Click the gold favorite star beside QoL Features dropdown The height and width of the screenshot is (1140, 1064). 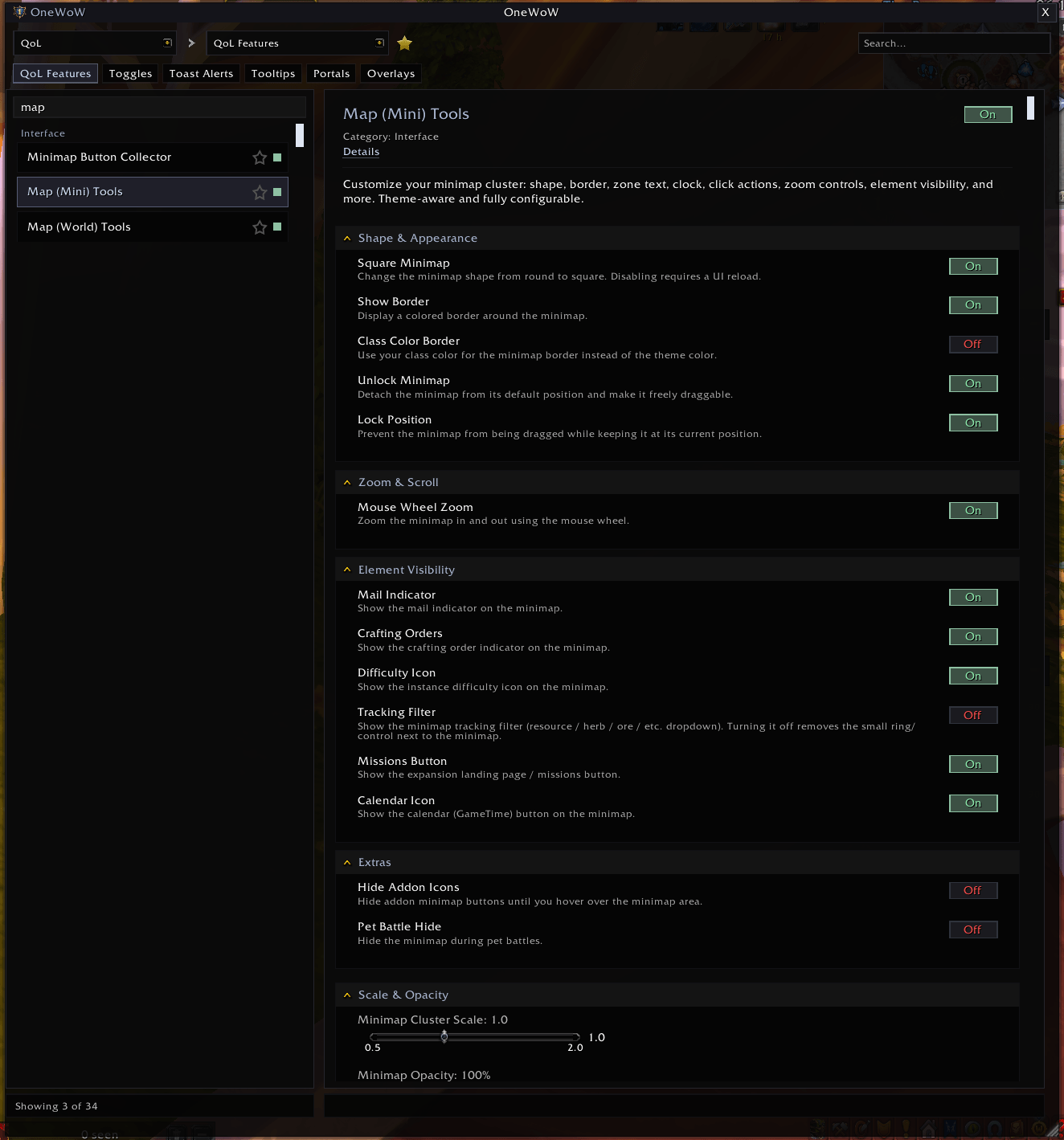pyautogui.click(x=404, y=43)
